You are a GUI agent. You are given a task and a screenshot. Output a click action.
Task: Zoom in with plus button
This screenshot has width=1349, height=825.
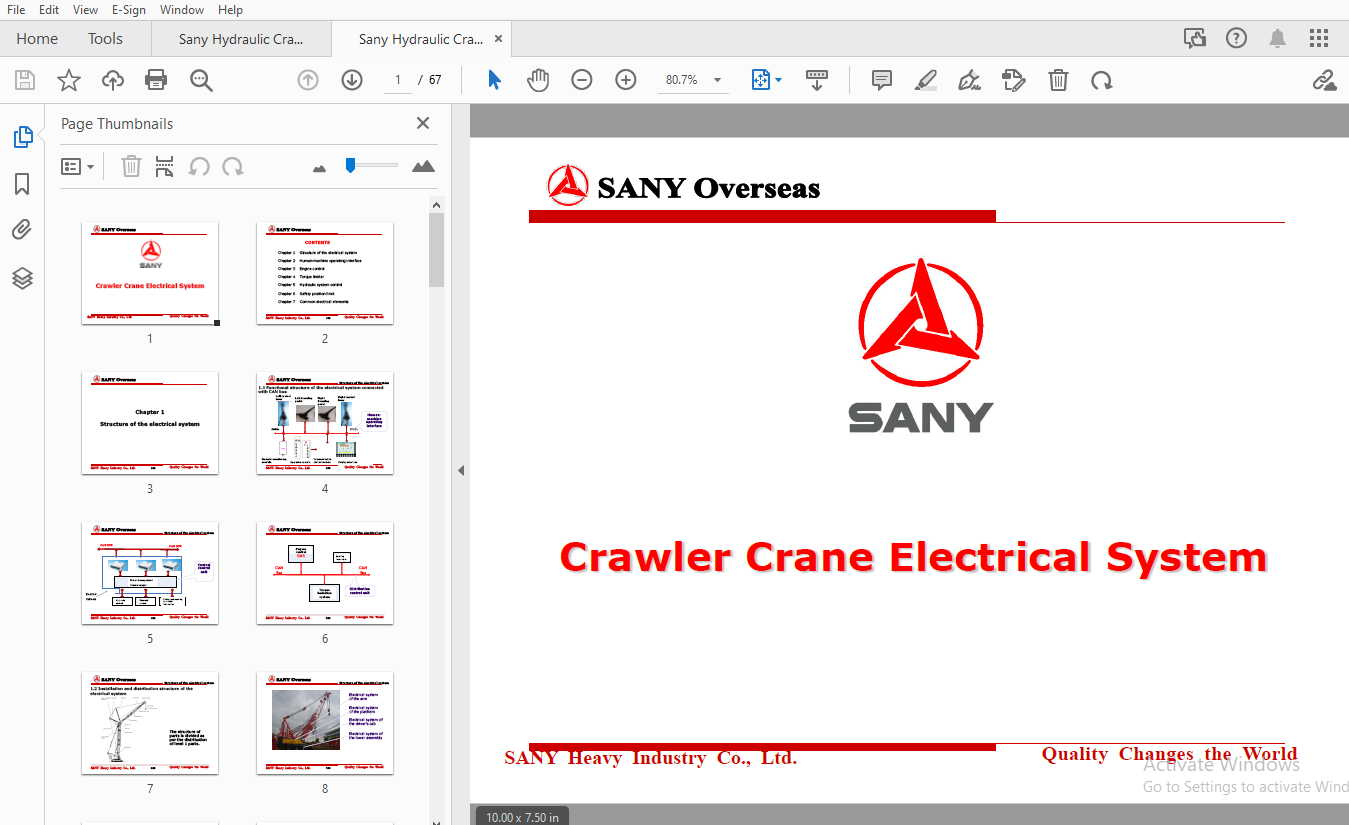[626, 80]
